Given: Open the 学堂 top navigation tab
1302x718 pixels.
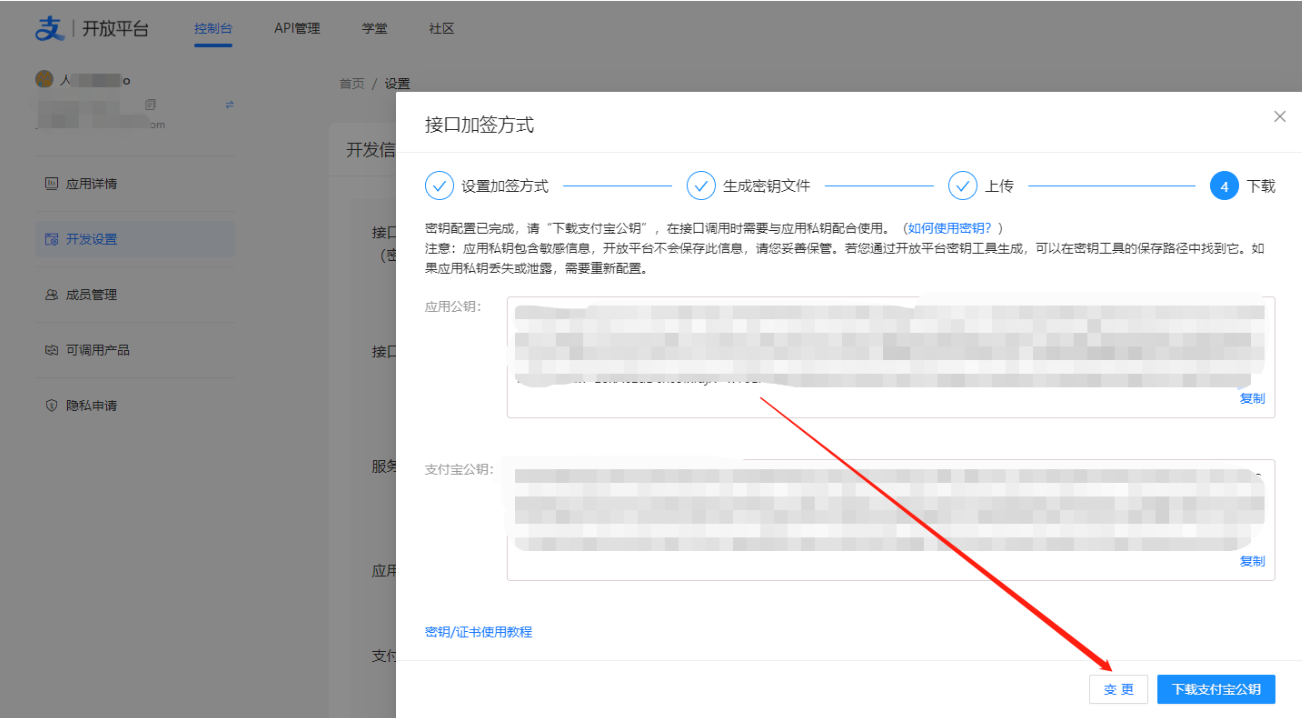Looking at the screenshot, I should click(375, 29).
